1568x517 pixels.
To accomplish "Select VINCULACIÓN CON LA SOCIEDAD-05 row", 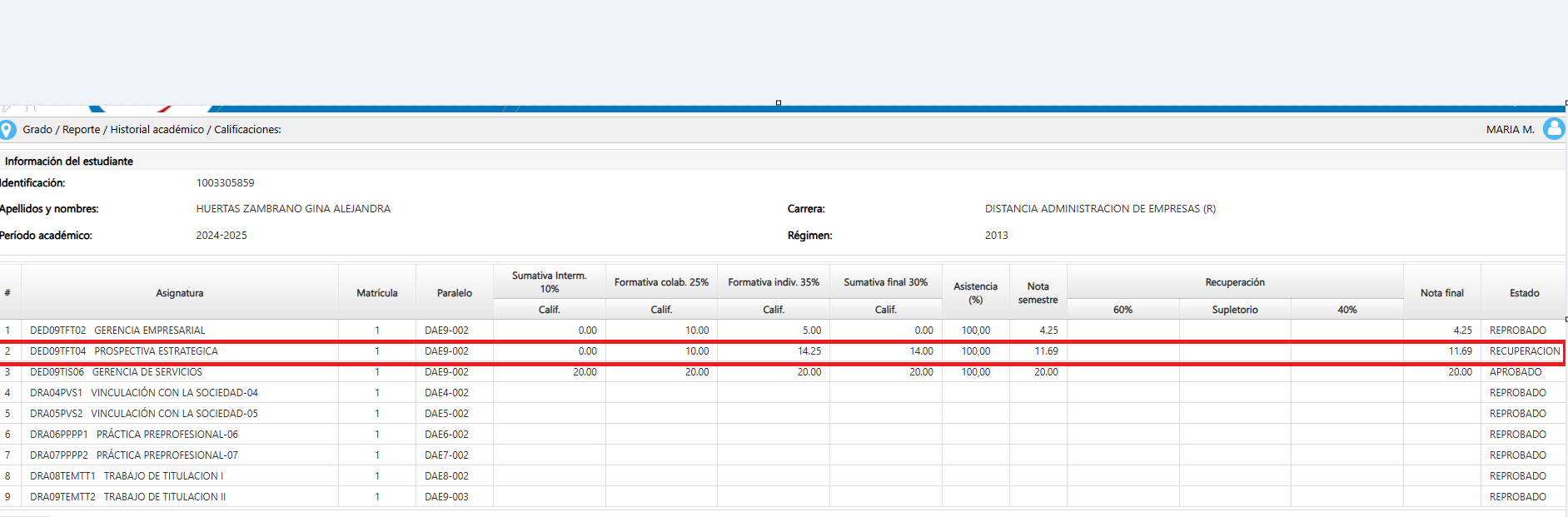I will coord(784,414).
